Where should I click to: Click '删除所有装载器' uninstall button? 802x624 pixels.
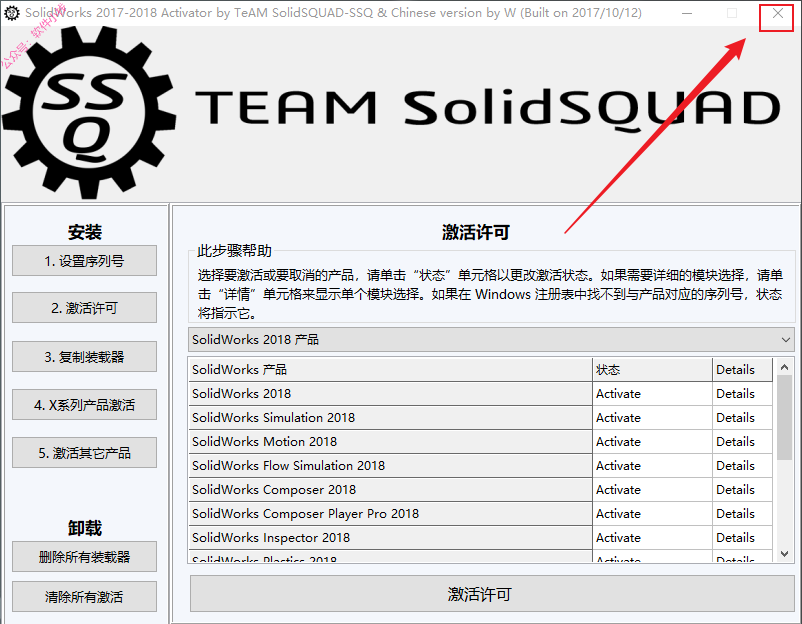click(x=84, y=556)
